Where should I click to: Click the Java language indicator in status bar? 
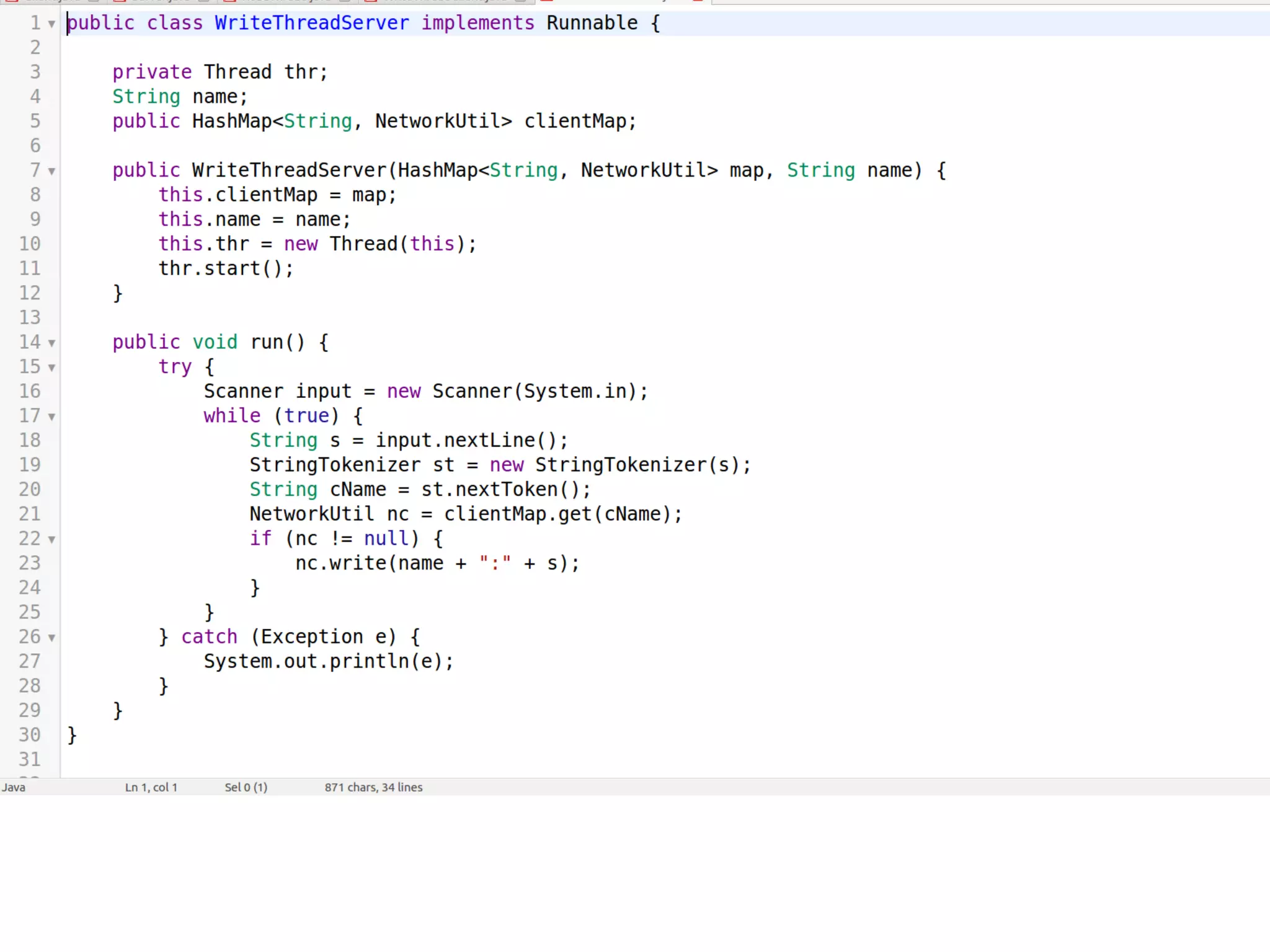pyautogui.click(x=14, y=787)
